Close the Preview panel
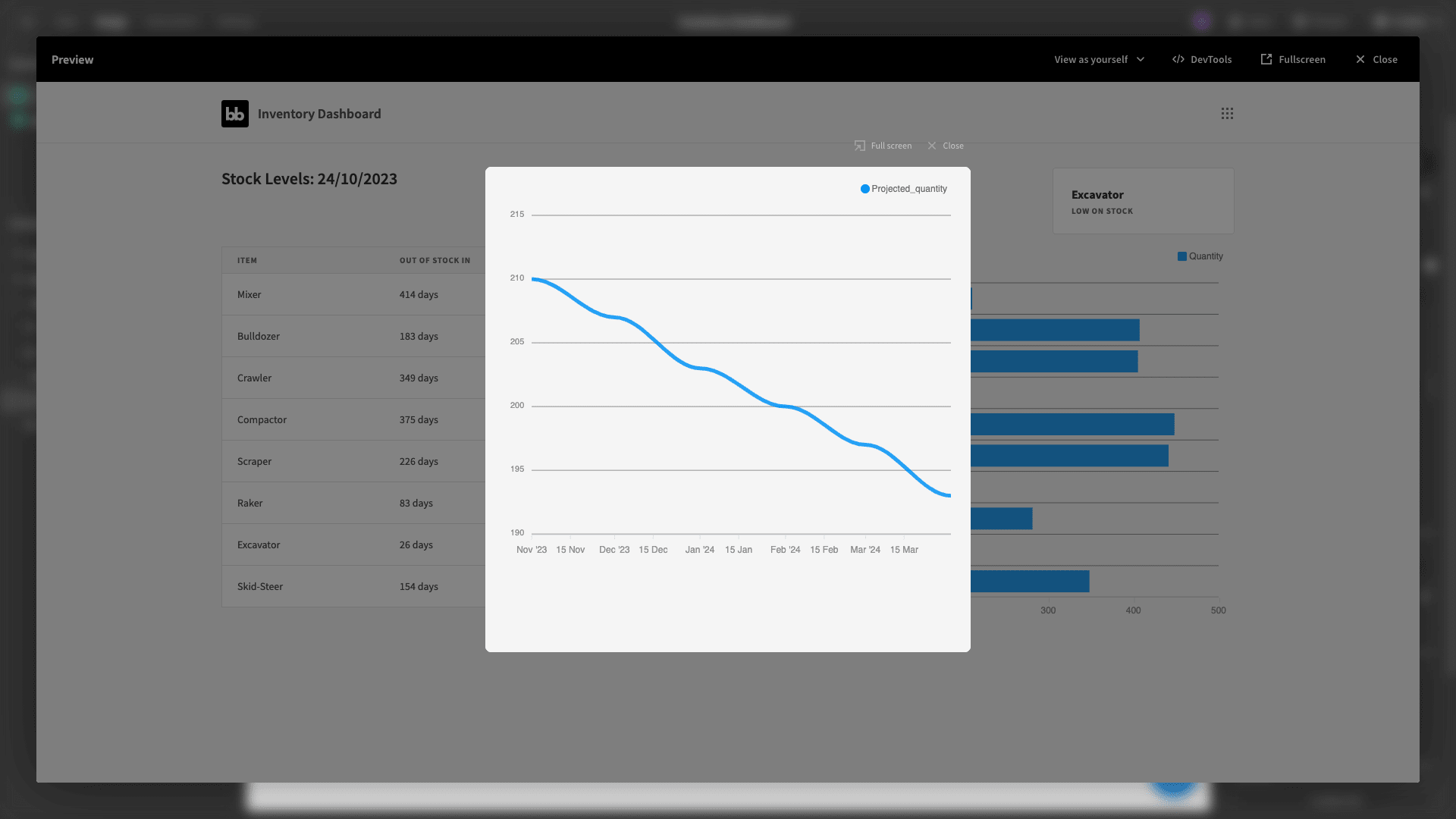 (x=1376, y=59)
